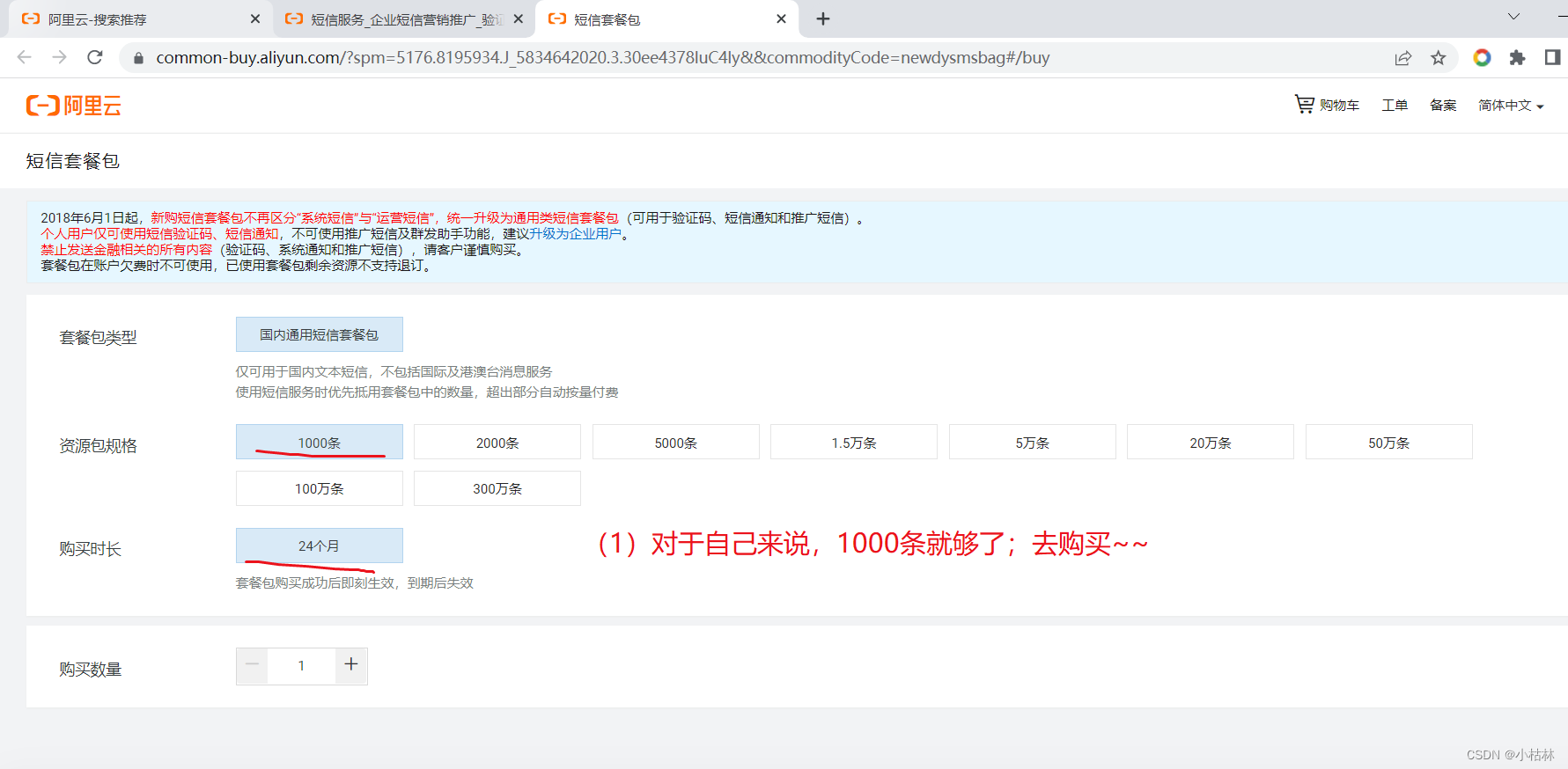Choose the 5000条 resource package

[x=676, y=442]
